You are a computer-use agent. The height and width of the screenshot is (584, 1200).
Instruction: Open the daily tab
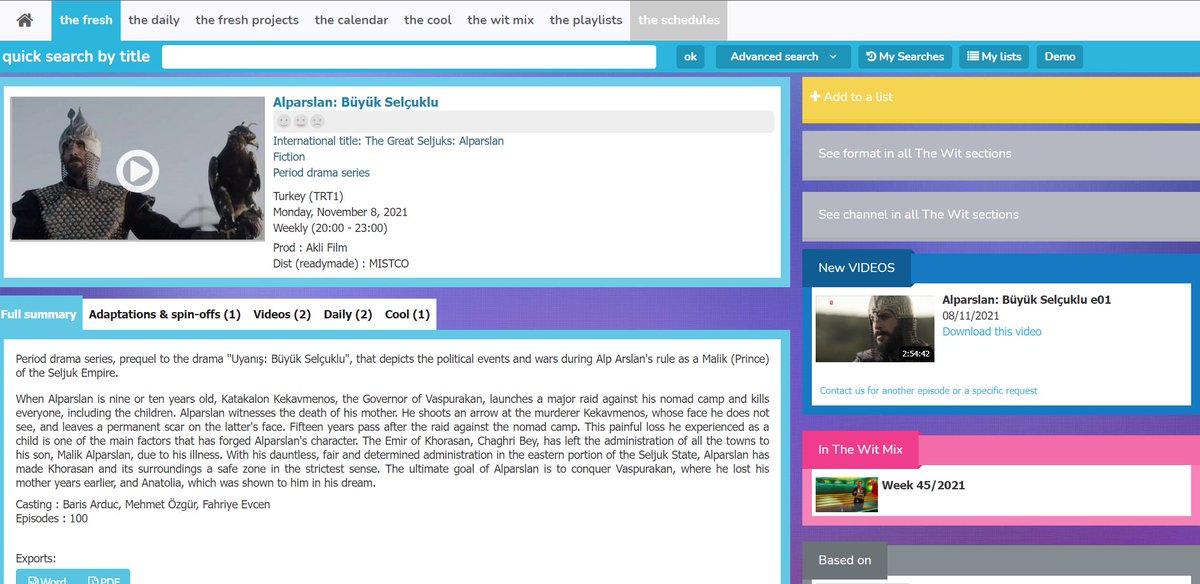click(x=154, y=20)
